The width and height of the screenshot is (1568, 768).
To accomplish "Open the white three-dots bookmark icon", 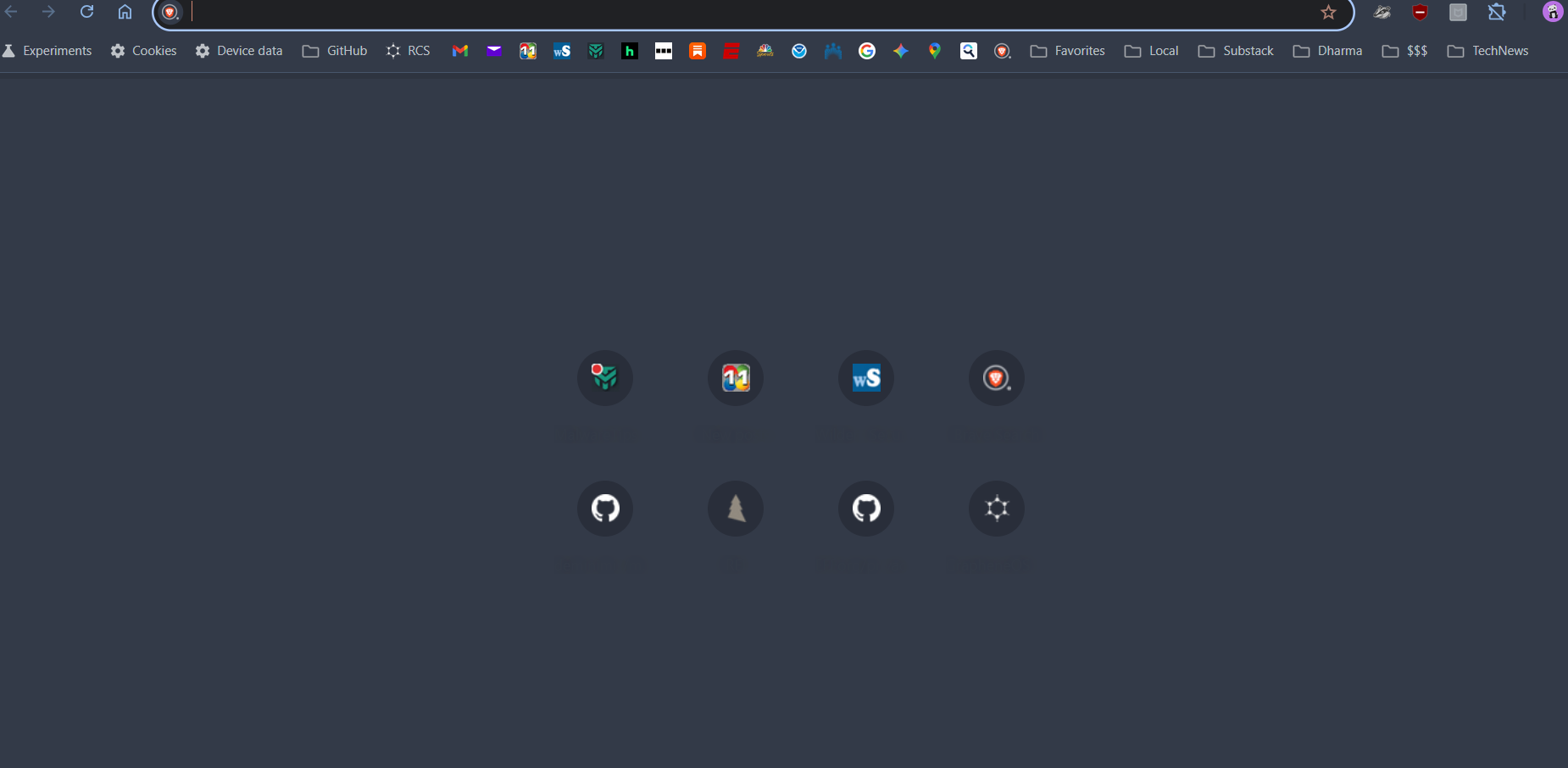I will [664, 51].
